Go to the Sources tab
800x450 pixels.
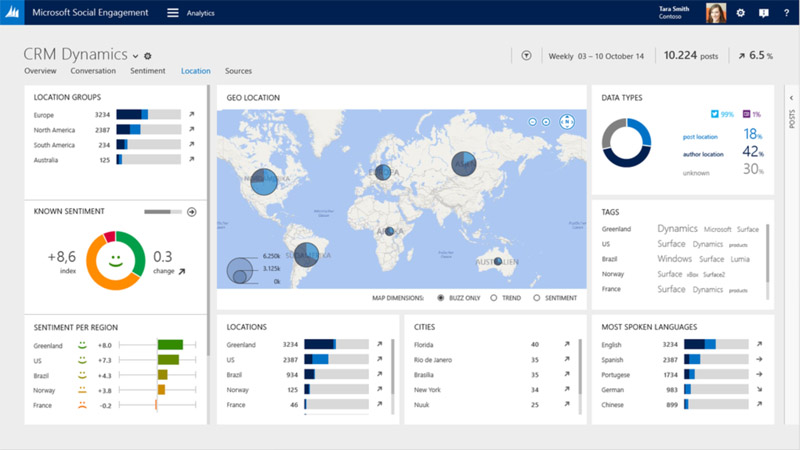pos(238,71)
